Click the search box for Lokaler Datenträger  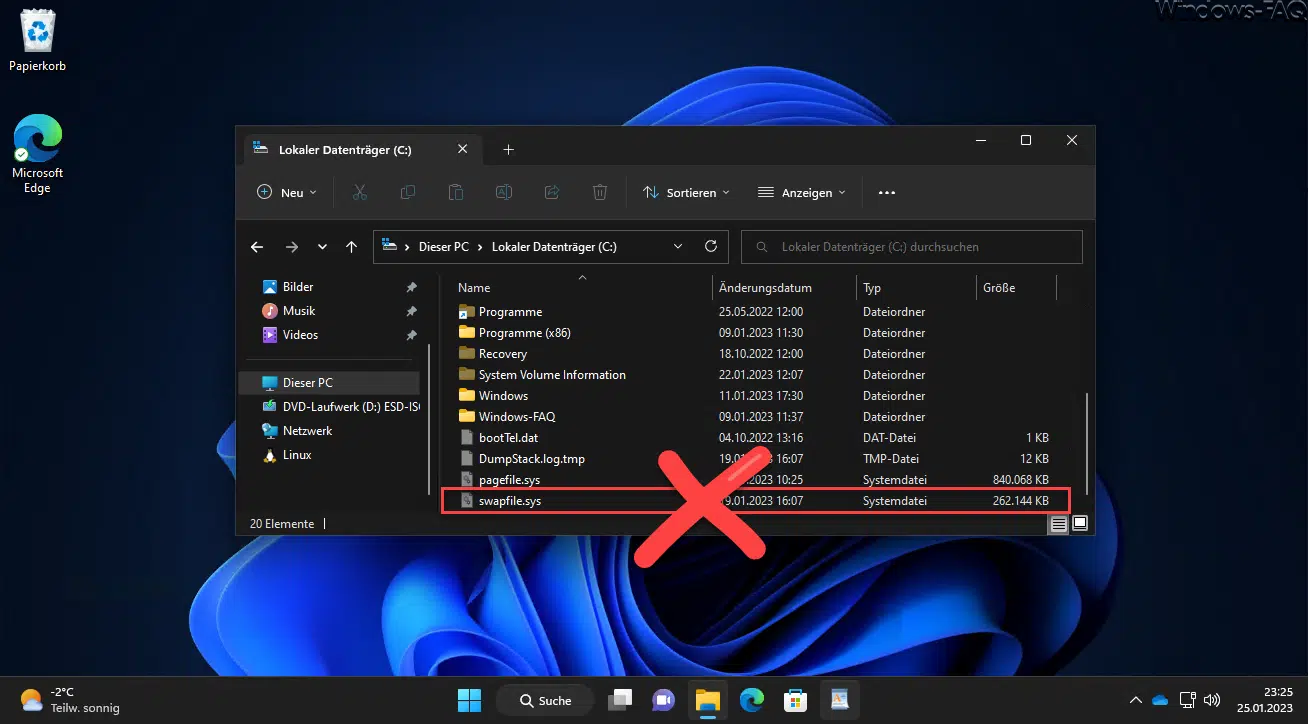[x=912, y=246]
